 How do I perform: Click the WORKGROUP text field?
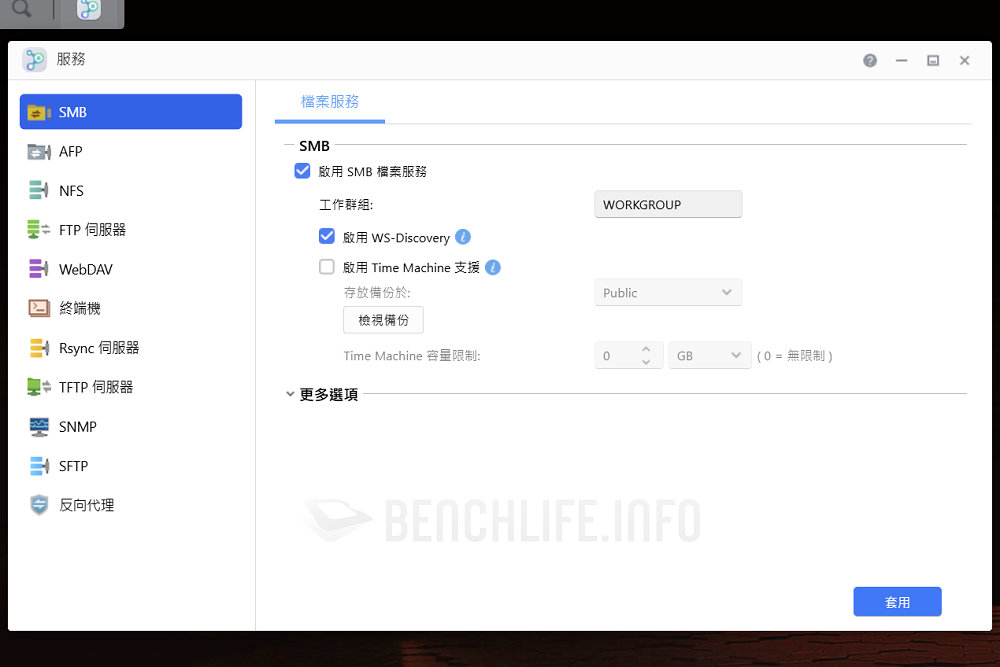coord(668,205)
